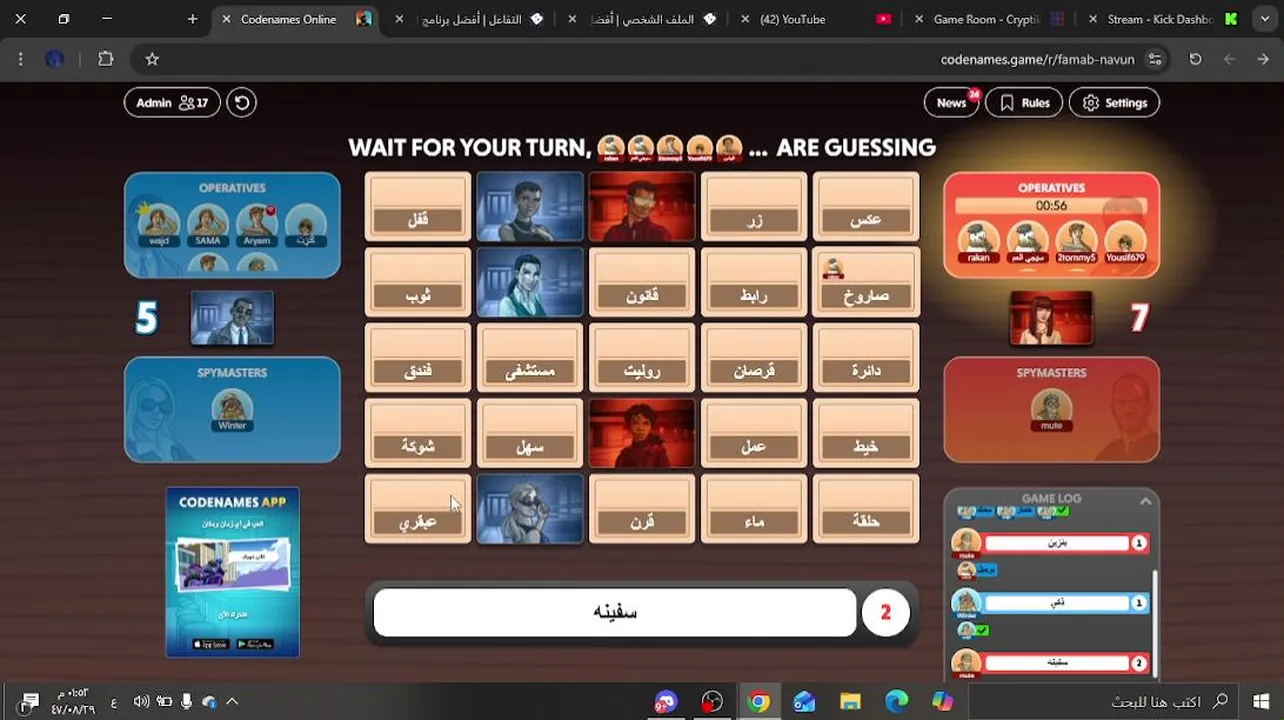Open the browser extensions puzzle icon

coord(106,59)
